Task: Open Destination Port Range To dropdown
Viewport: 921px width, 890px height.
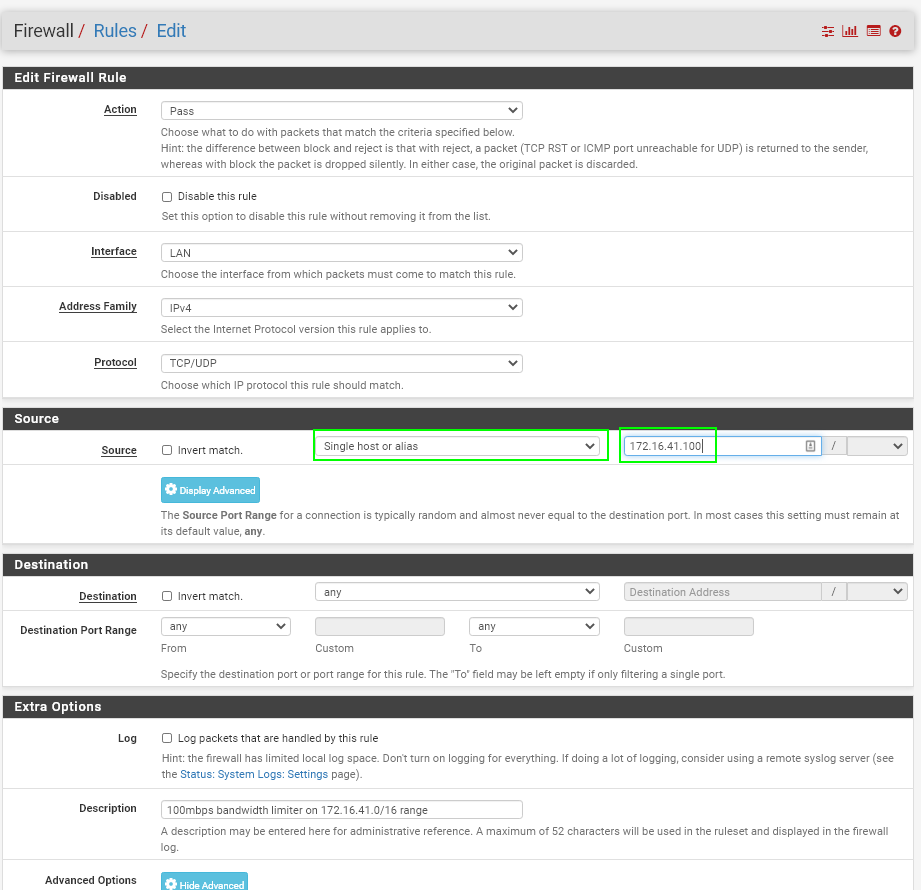Action: (534, 627)
